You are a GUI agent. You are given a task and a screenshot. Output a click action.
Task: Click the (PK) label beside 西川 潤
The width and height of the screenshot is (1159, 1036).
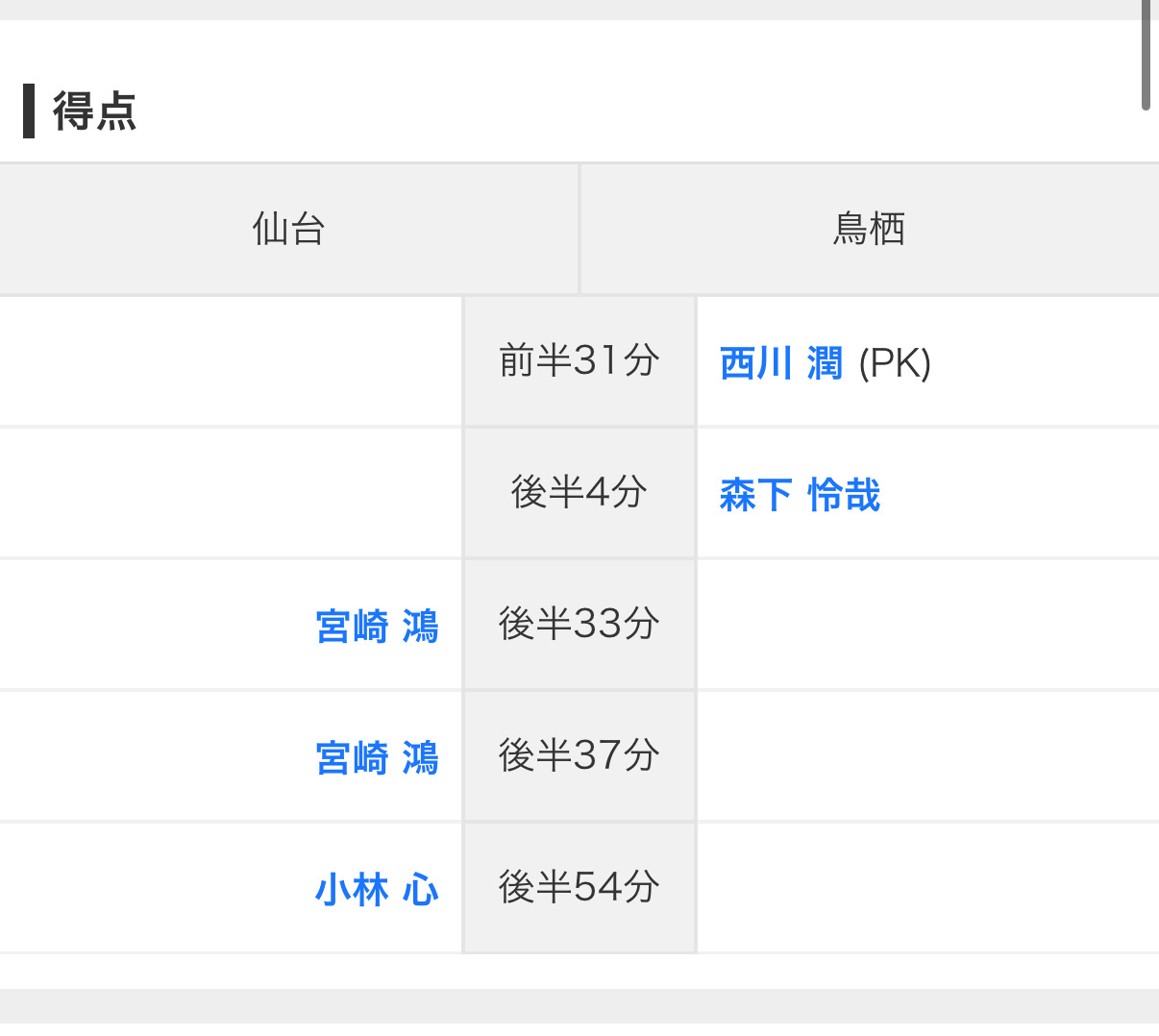click(x=895, y=363)
